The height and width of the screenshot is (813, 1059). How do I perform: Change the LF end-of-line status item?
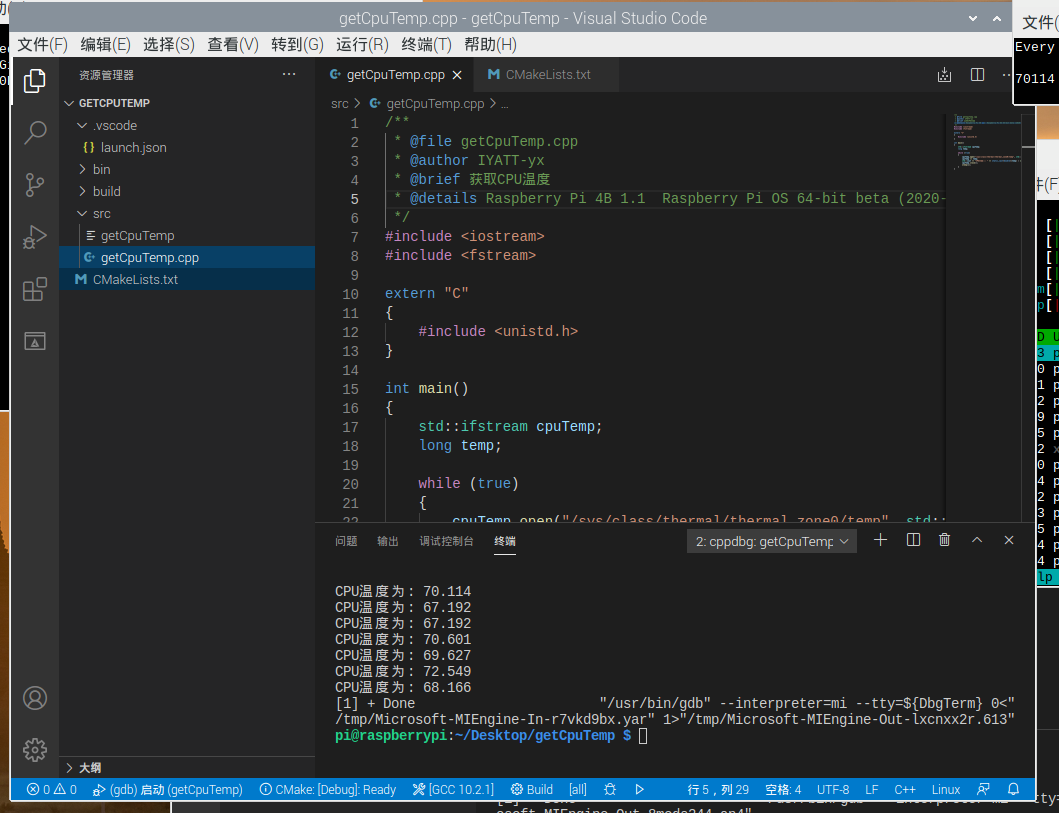click(x=872, y=789)
